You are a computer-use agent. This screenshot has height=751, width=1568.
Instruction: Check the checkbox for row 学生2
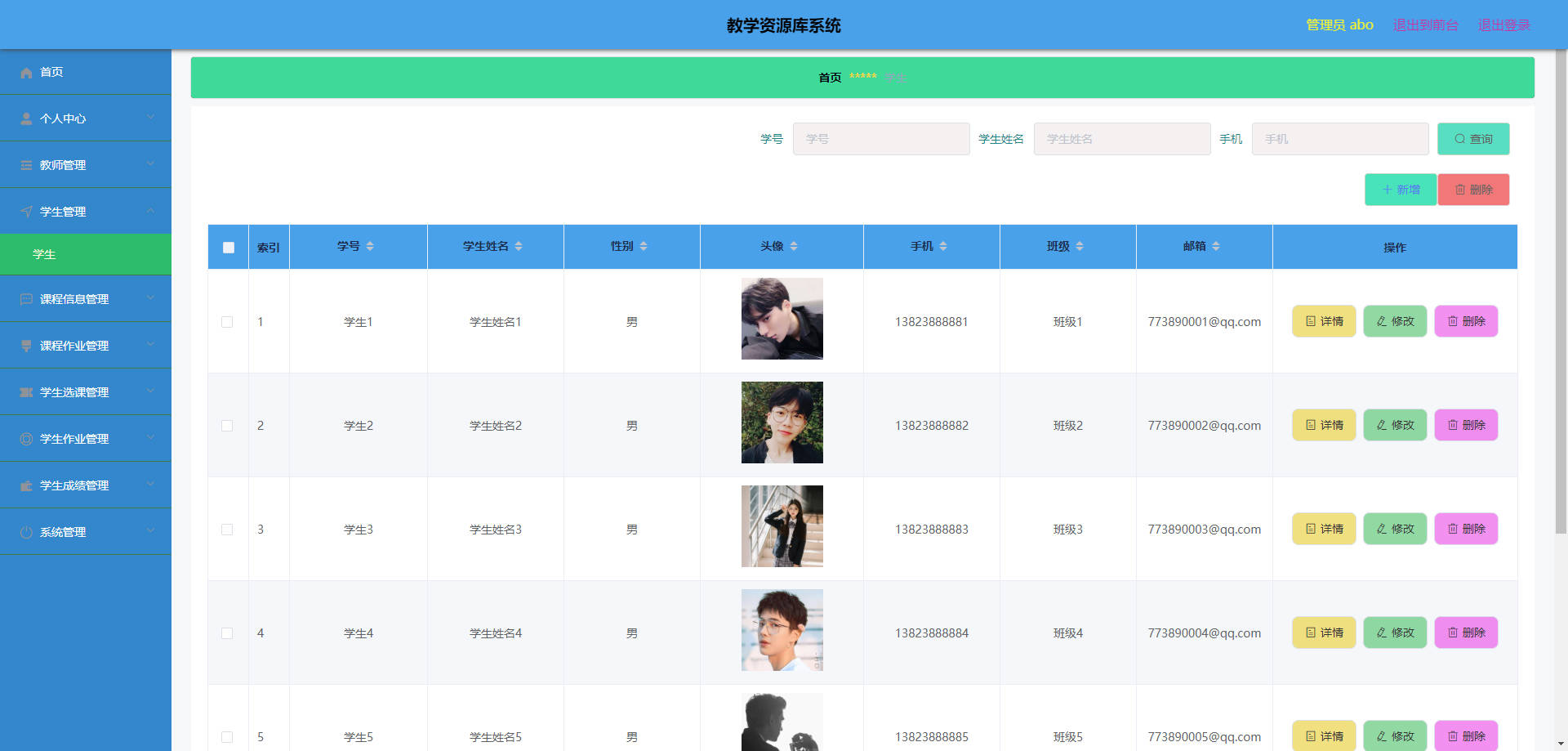[227, 426]
